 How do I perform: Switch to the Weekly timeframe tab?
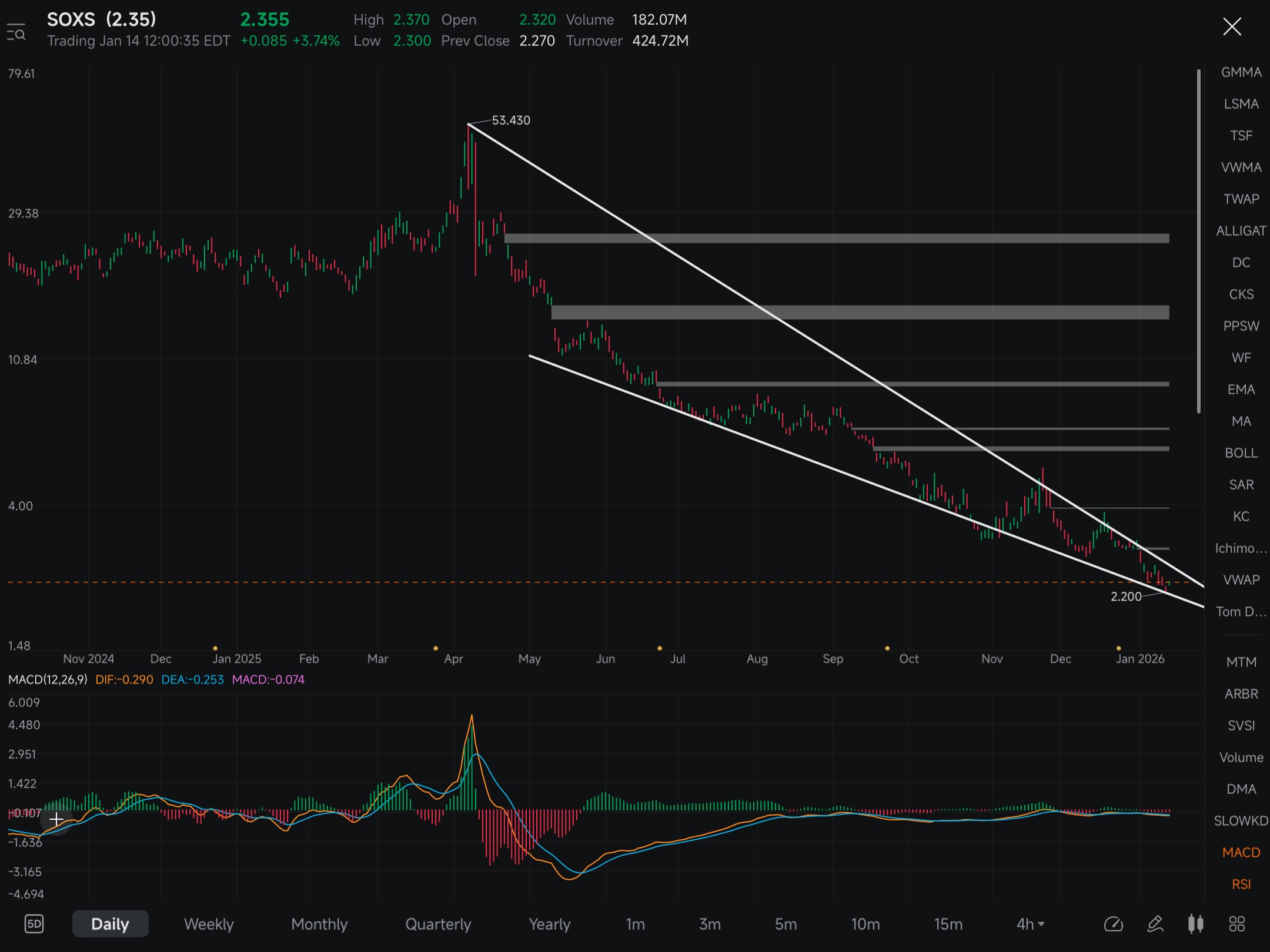click(209, 924)
